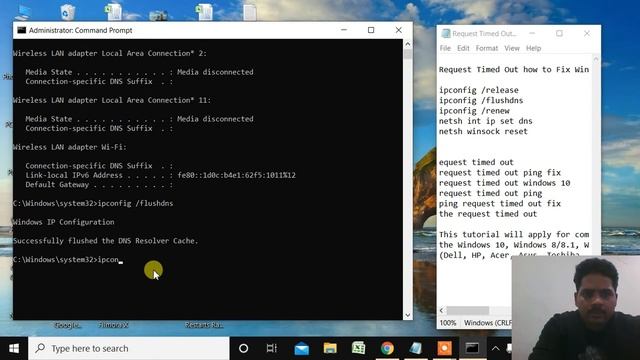Click 'request timed out ping fix' text
The width and height of the screenshot is (640, 360).
(500, 173)
